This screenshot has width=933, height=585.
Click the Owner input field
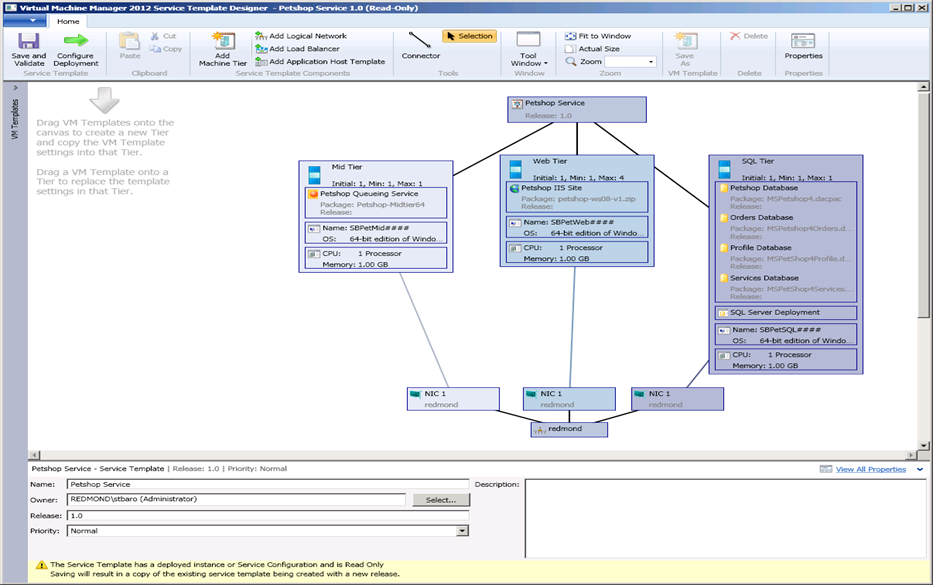coord(236,499)
